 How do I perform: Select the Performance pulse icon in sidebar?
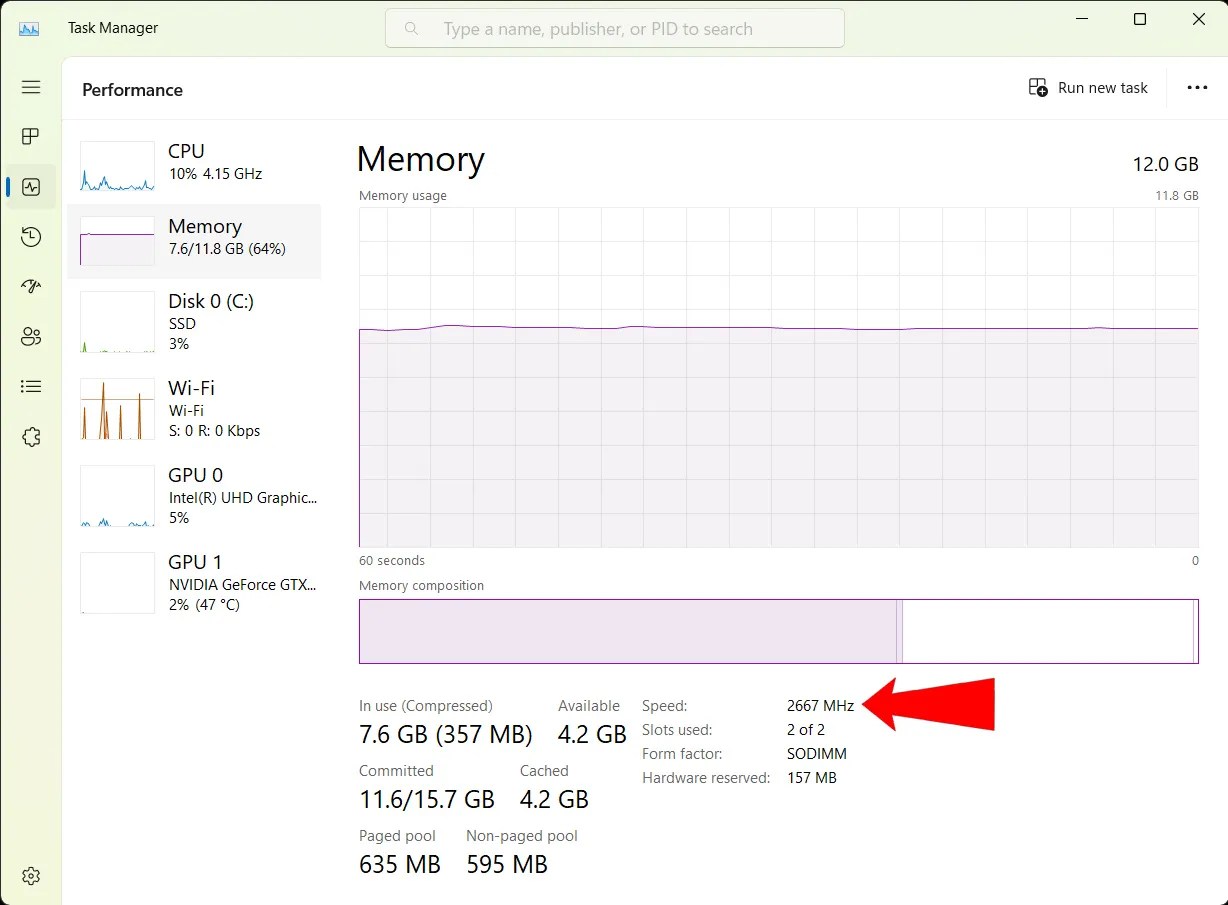tap(31, 186)
